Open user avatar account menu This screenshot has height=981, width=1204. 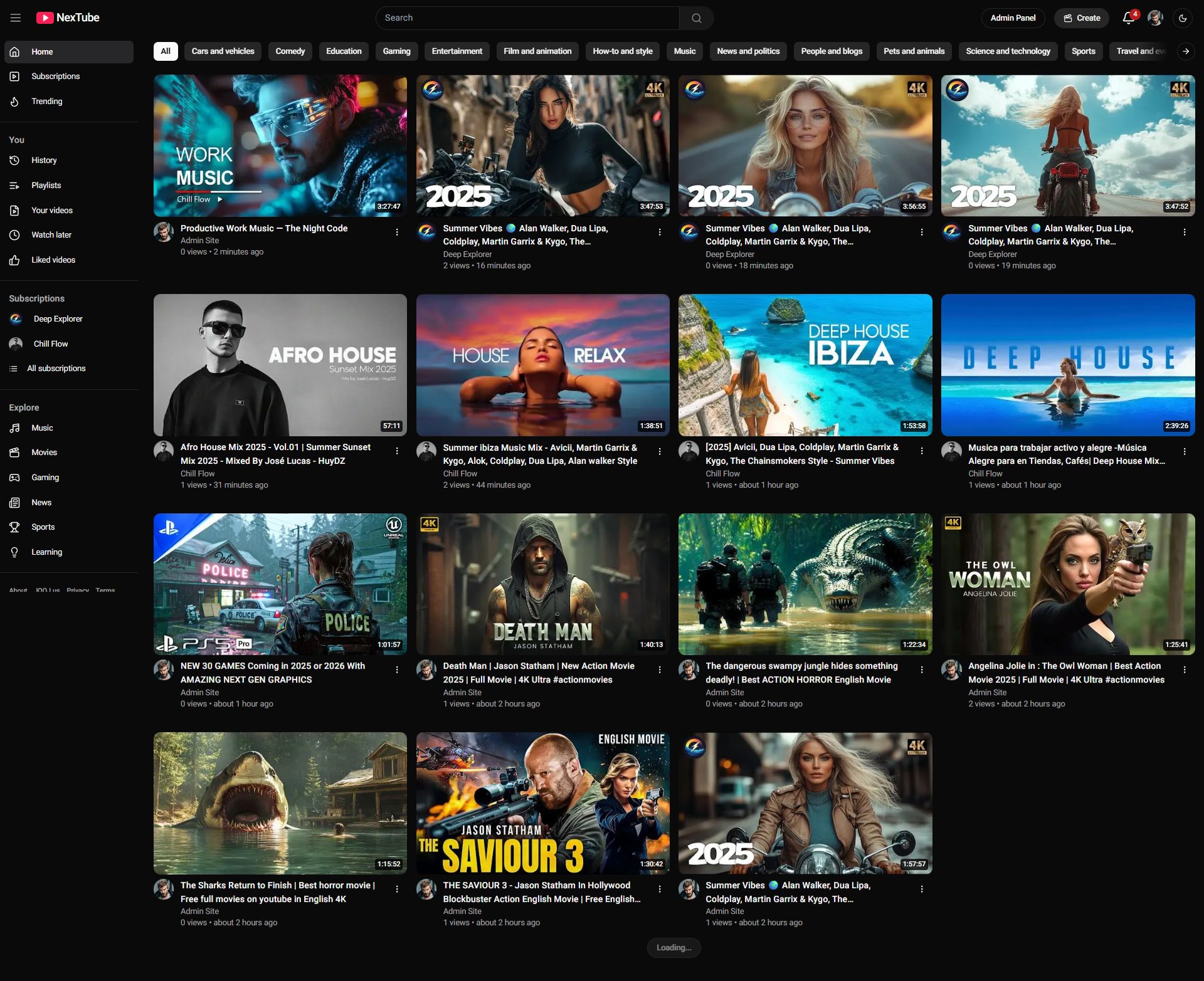pos(1155,18)
